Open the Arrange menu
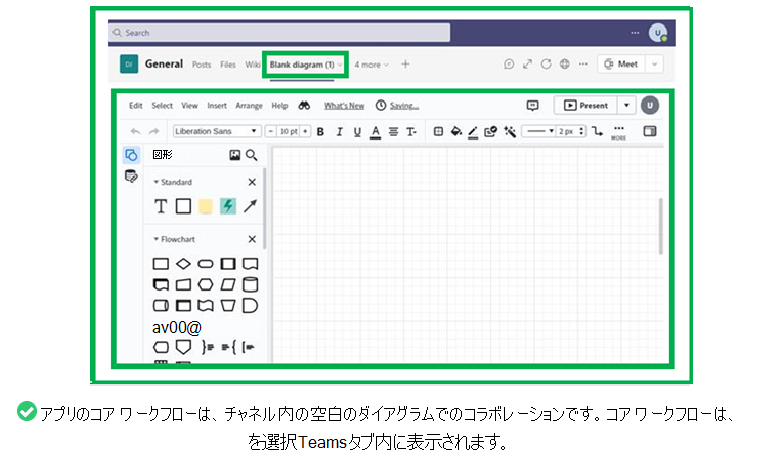This screenshot has height=458, width=770. coord(248,106)
